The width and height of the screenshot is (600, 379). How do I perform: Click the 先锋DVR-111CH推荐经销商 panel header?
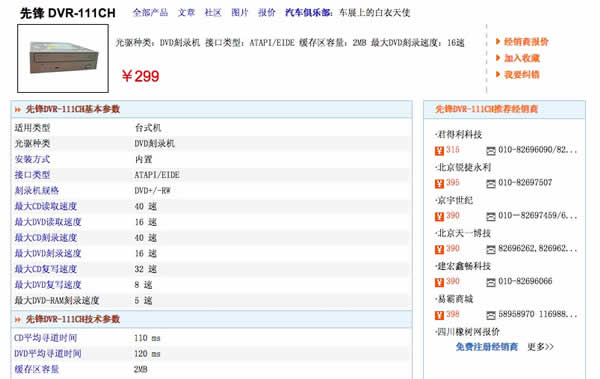point(504,109)
